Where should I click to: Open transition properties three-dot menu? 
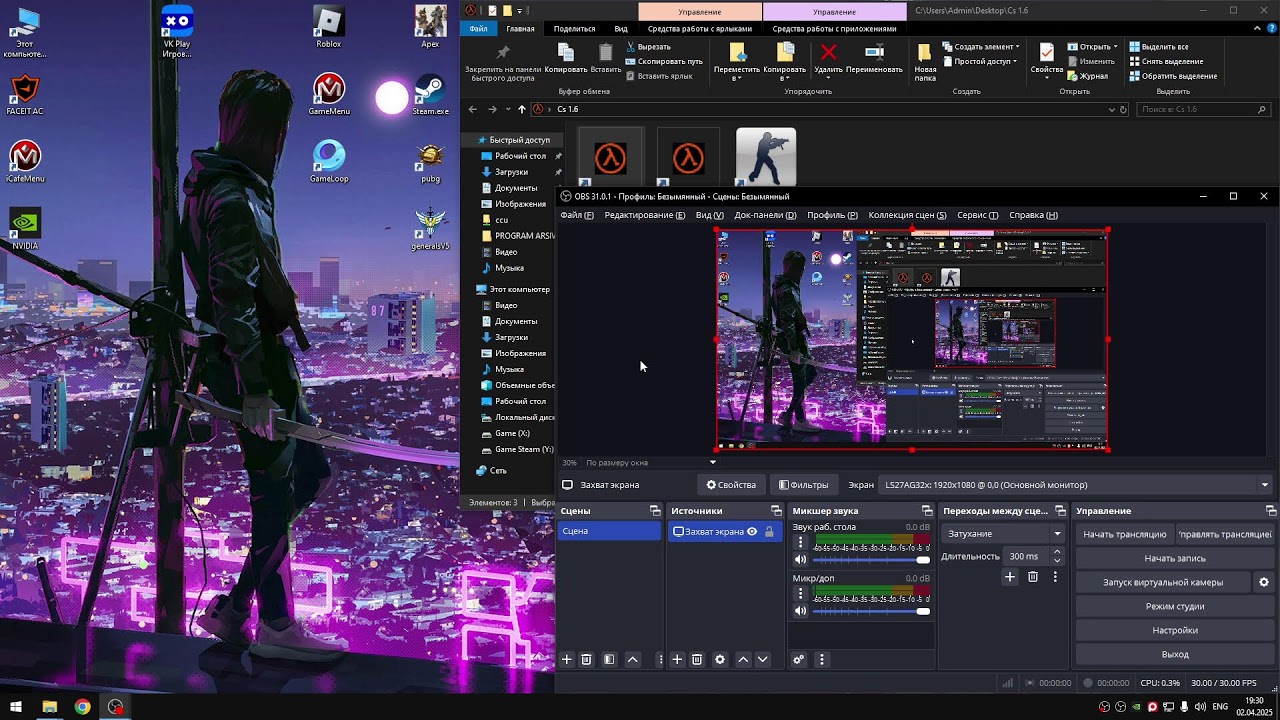1055,577
